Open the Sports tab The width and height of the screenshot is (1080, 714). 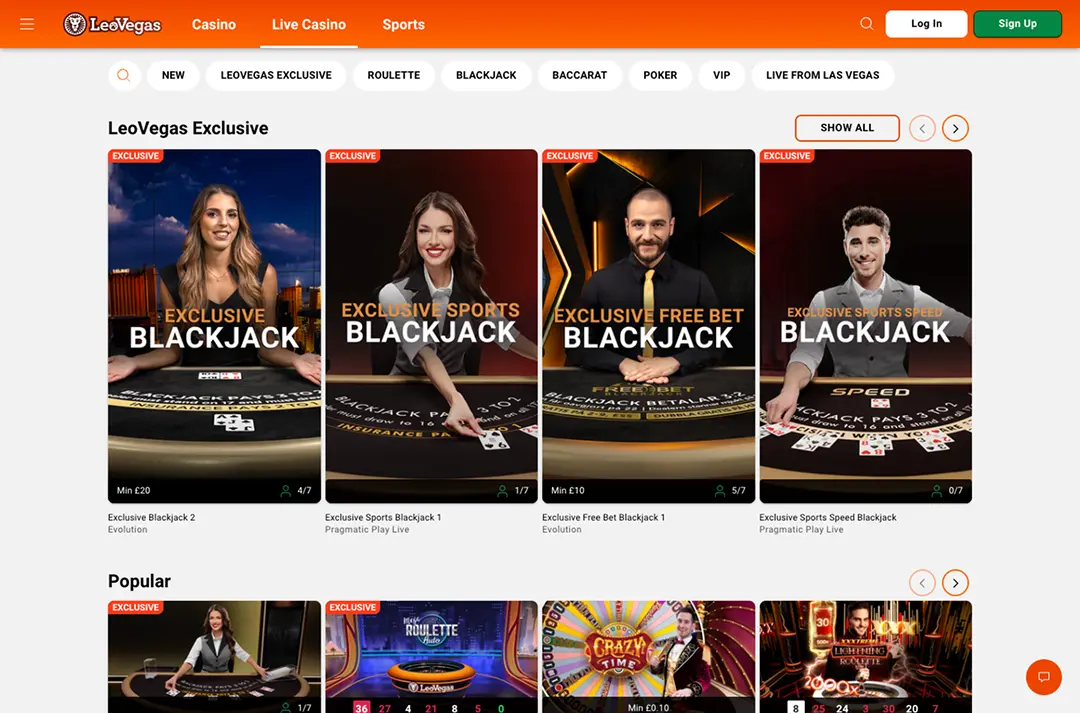(403, 24)
